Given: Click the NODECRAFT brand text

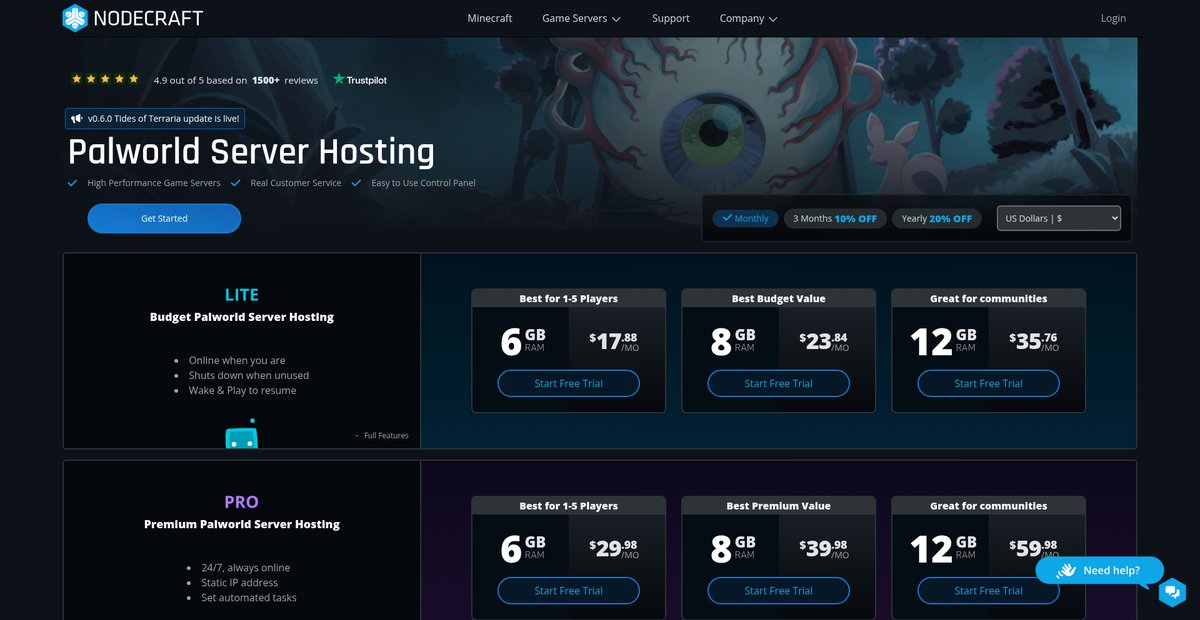Looking at the screenshot, I should click(148, 18).
